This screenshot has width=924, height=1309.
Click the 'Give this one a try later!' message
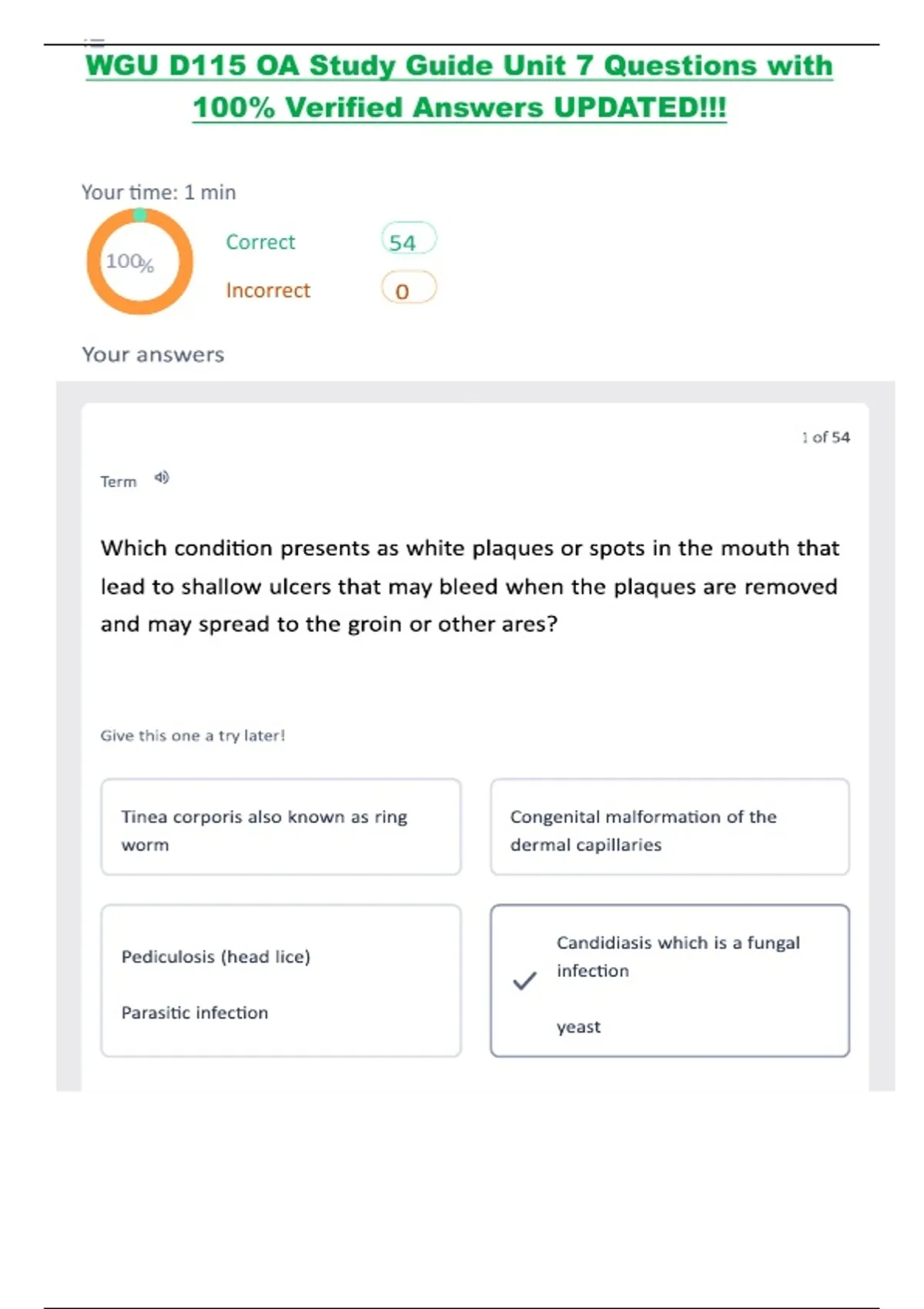192,735
